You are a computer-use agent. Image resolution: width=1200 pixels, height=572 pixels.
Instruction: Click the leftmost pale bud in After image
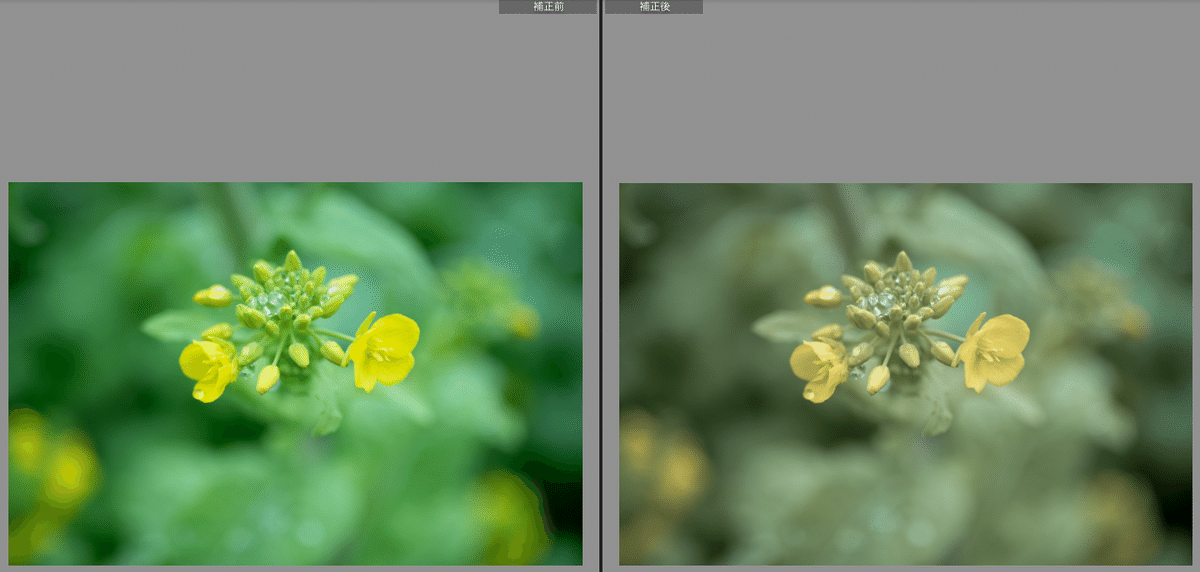(823, 296)
